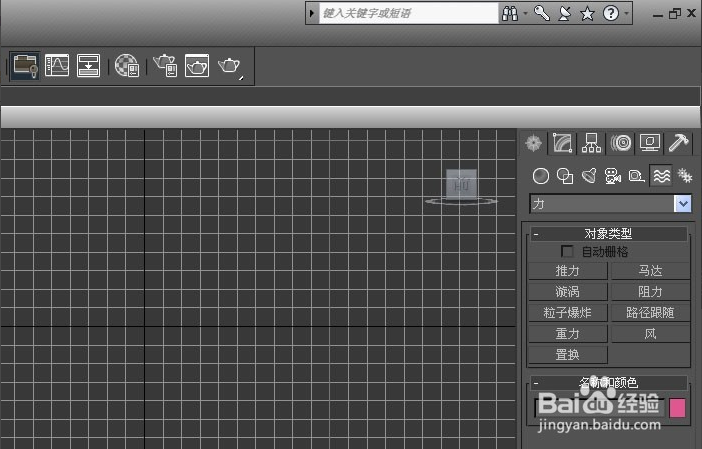Select the Cameras category icon
The width and height of the screenshot is (702, 449).
click(612, 176)
